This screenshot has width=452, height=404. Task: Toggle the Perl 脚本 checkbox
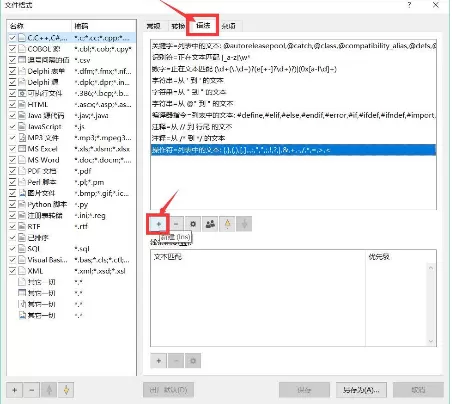13,182
